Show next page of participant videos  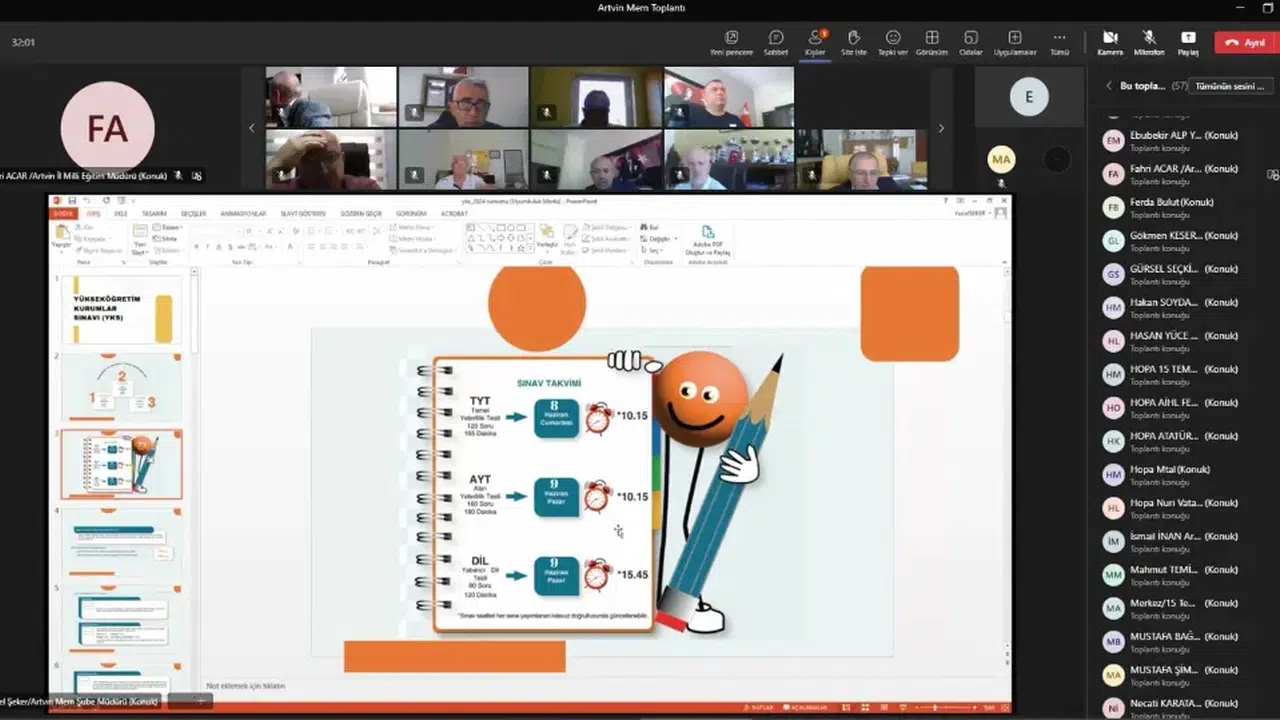940,128
